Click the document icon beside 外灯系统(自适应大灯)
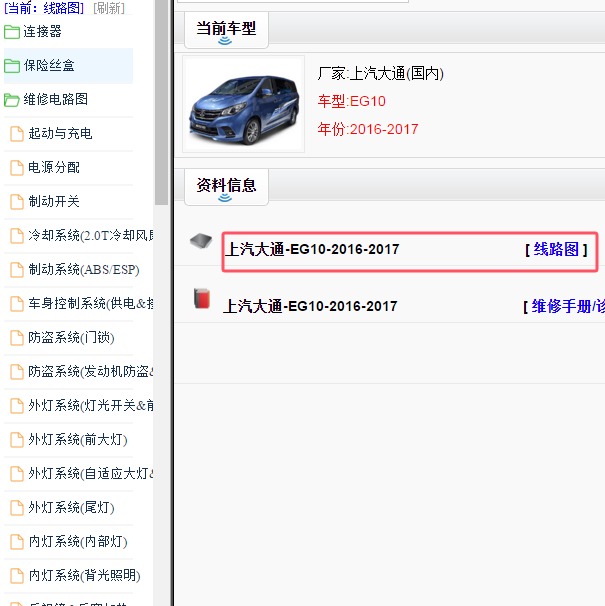Image resolution: width=605 pixels, height=606 pixels. [x=17, y=474]
